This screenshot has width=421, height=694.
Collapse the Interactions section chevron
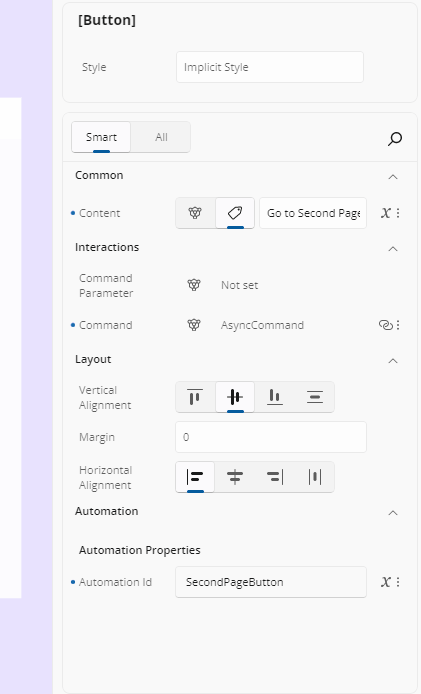coord(393,249)
